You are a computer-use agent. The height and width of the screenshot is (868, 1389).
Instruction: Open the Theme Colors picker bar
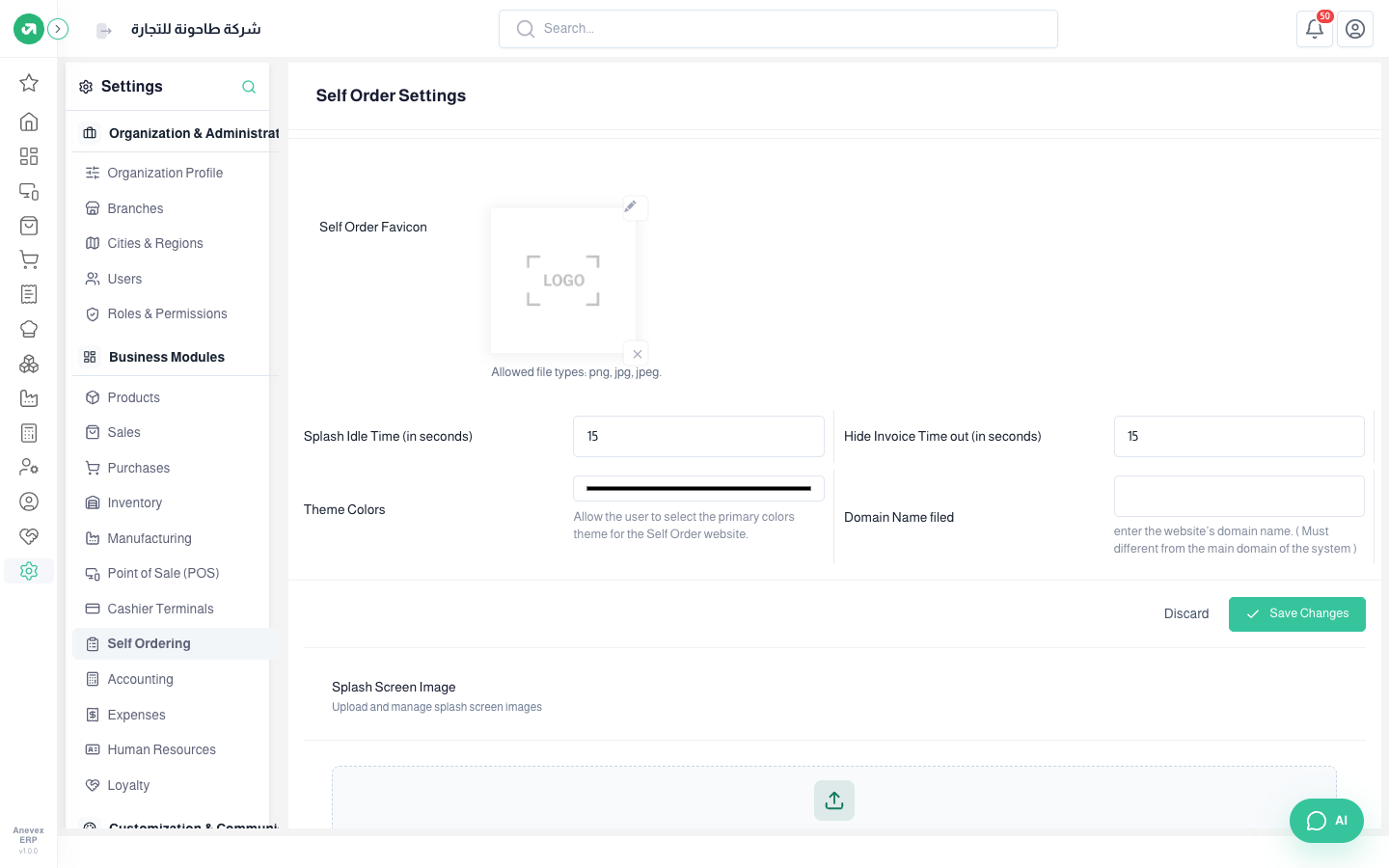tap(698, 488)
